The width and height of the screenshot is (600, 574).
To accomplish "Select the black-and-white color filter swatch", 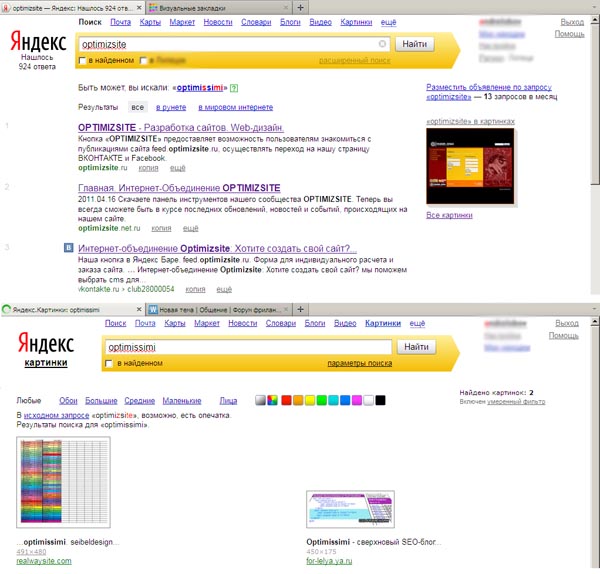I will [x=261, y=400].
